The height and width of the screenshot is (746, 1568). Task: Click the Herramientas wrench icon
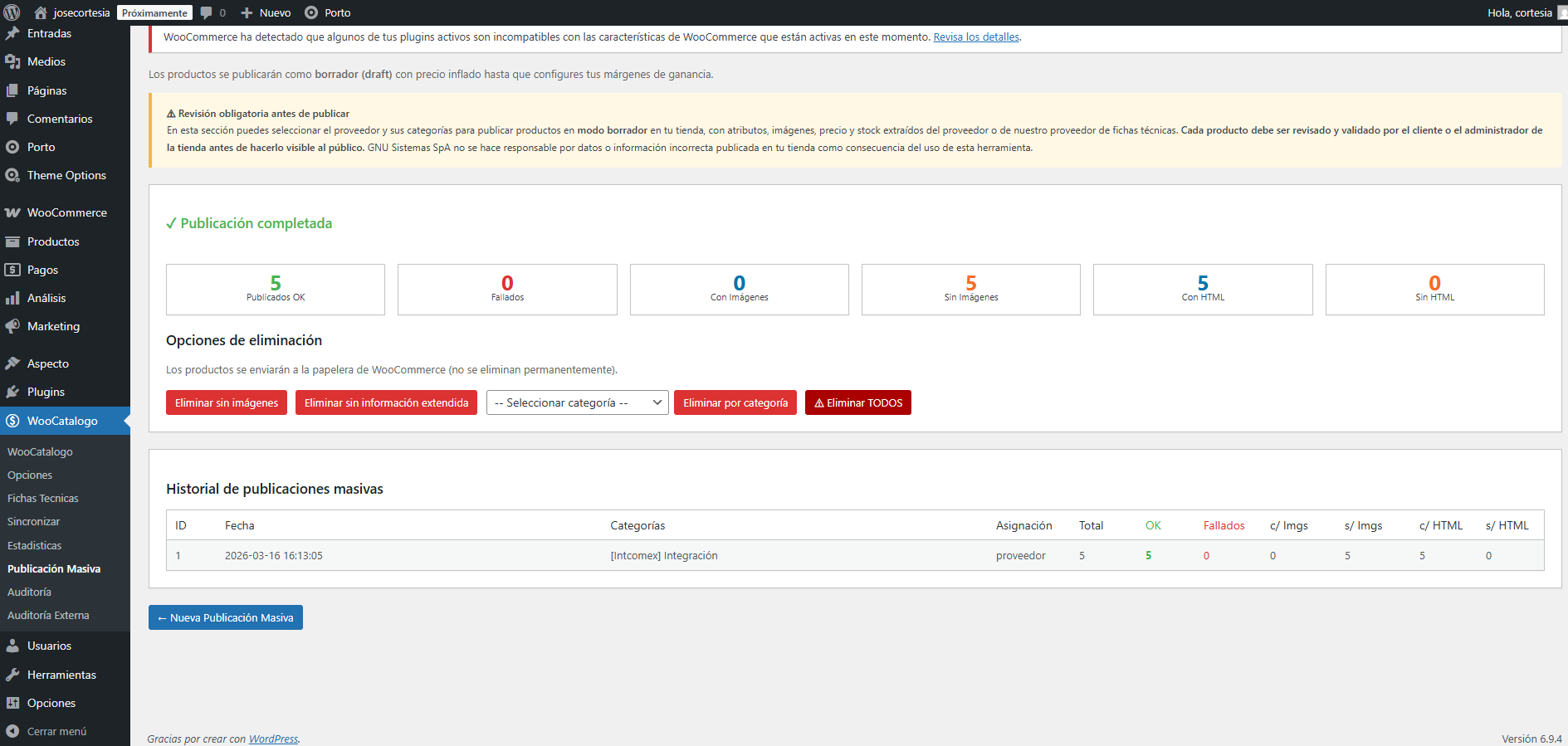pos(12,675)
